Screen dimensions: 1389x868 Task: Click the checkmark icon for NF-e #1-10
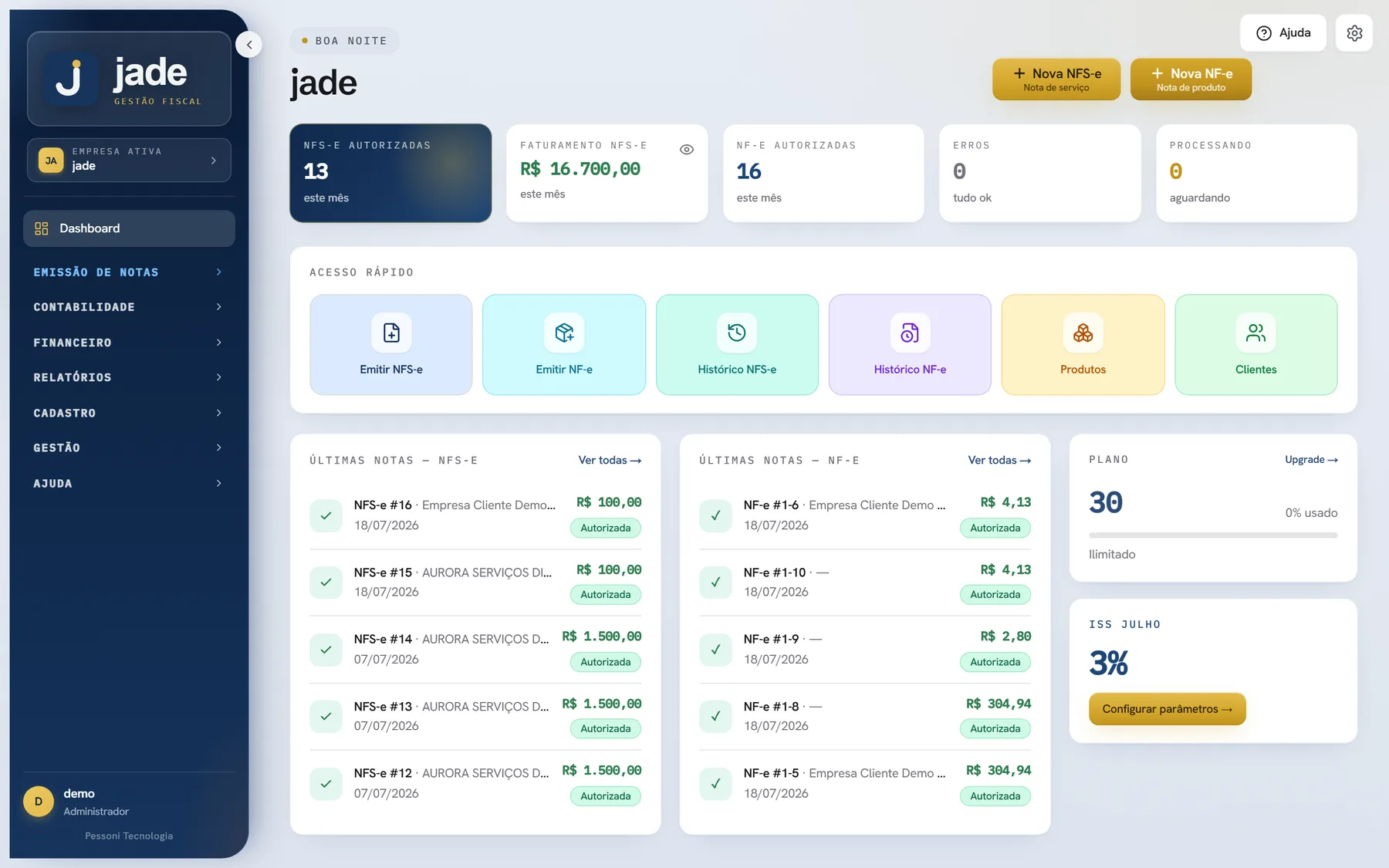[715, 583]
